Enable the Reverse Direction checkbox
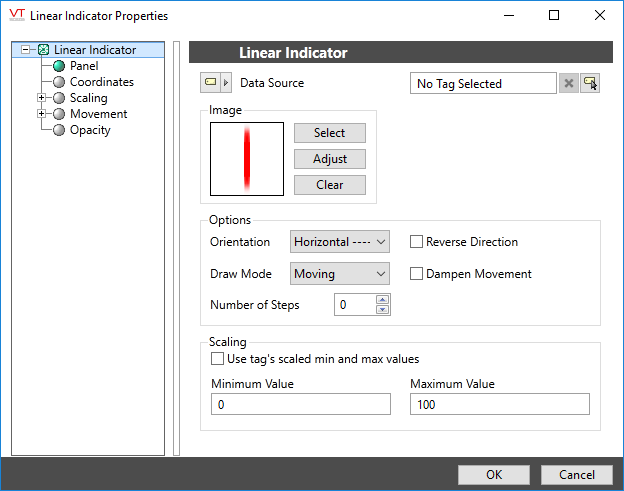Image resolution: width=624 pixels, height=491 pixels. tap(416, 242)
